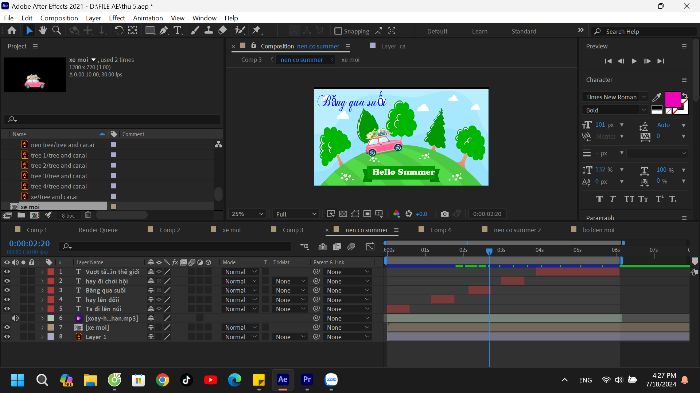Open the Project panel menu
The width and height of the screenshot is (700, 393).
coord(35,46)
